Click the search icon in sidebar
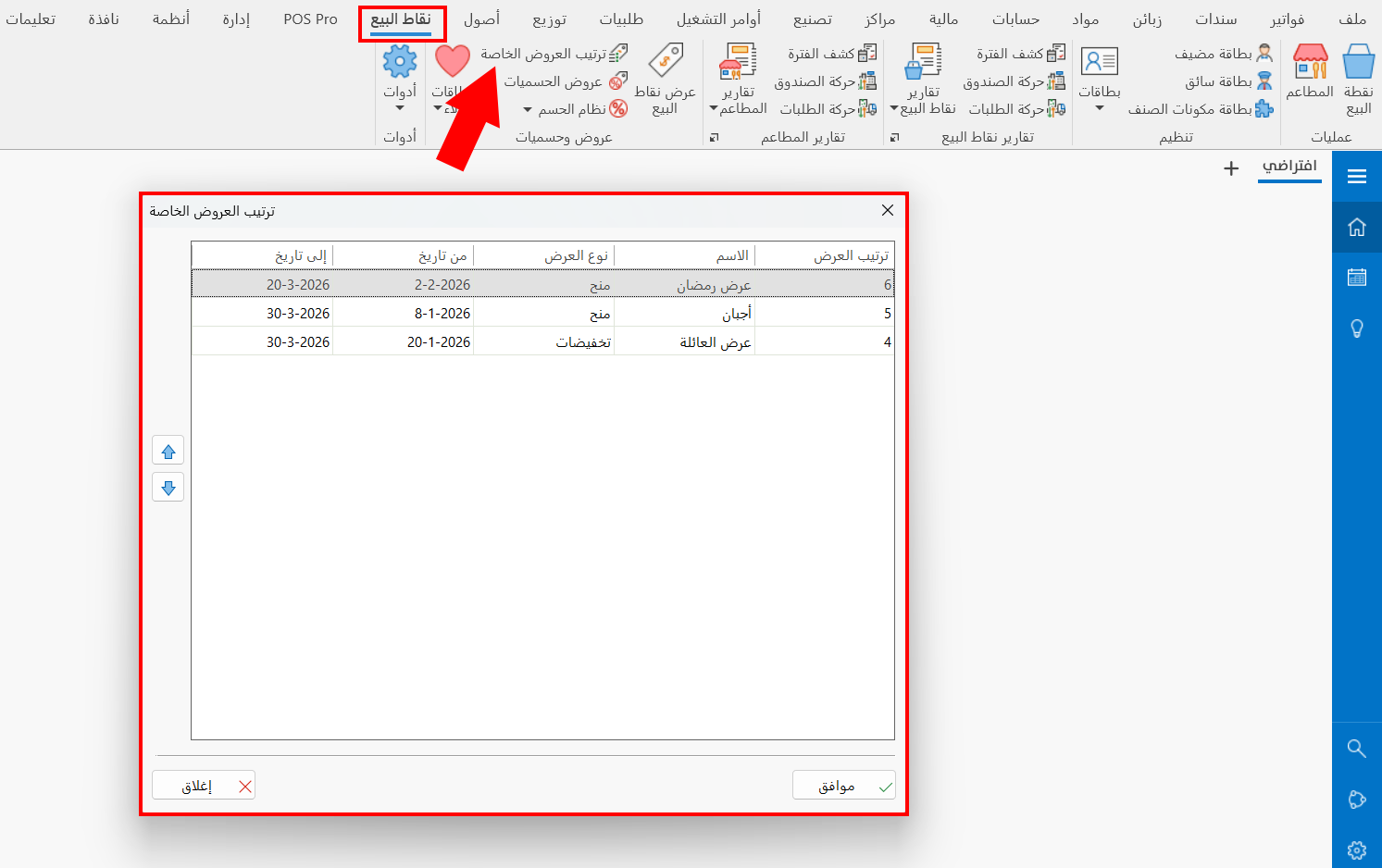This screenshot has width=1382, height=868. click(x=1356, y=749)
